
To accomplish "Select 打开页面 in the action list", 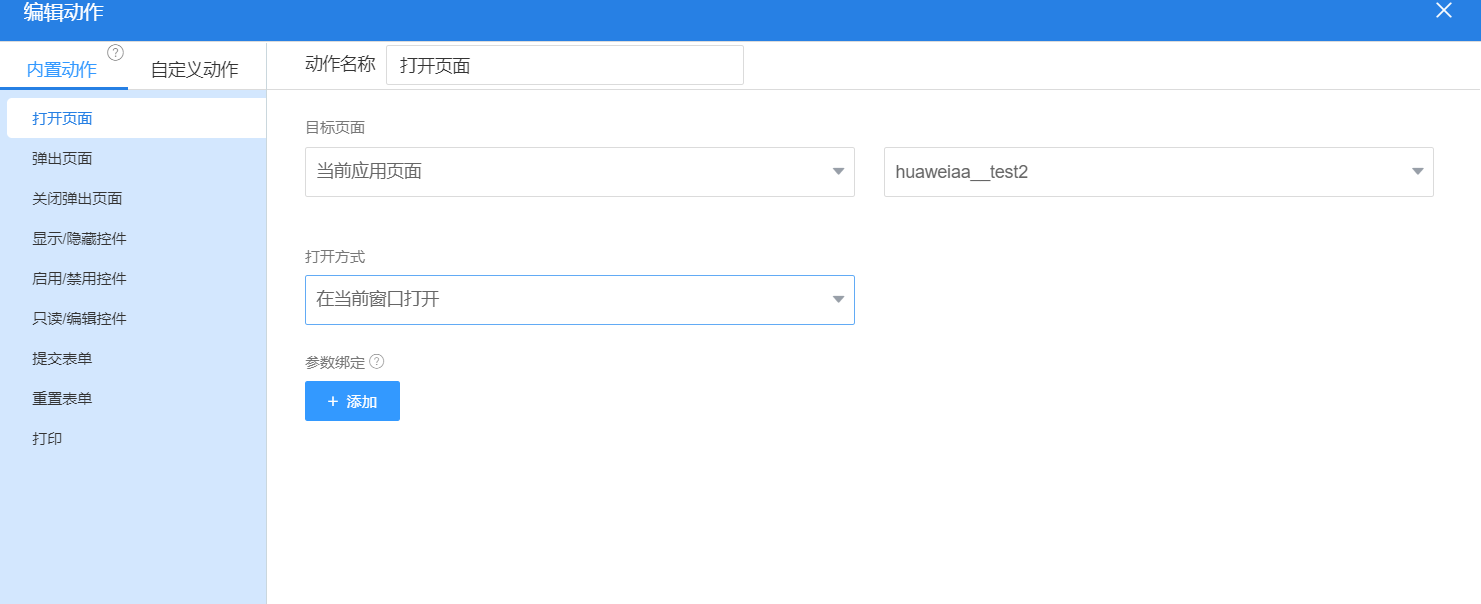I will pos(62,118).
